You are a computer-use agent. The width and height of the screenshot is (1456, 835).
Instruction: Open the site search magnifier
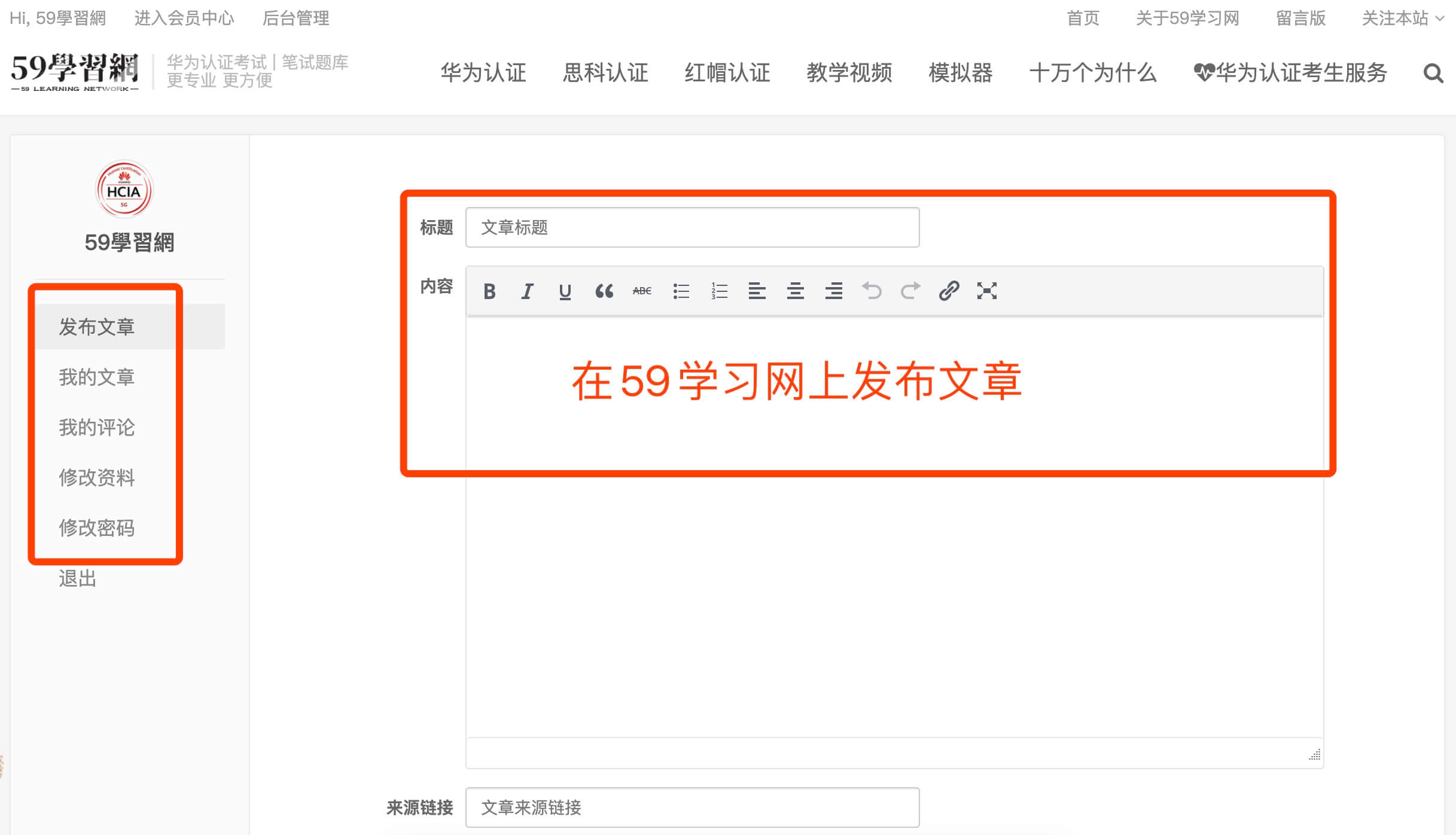pyautogui.click(x=1433, y=74)
